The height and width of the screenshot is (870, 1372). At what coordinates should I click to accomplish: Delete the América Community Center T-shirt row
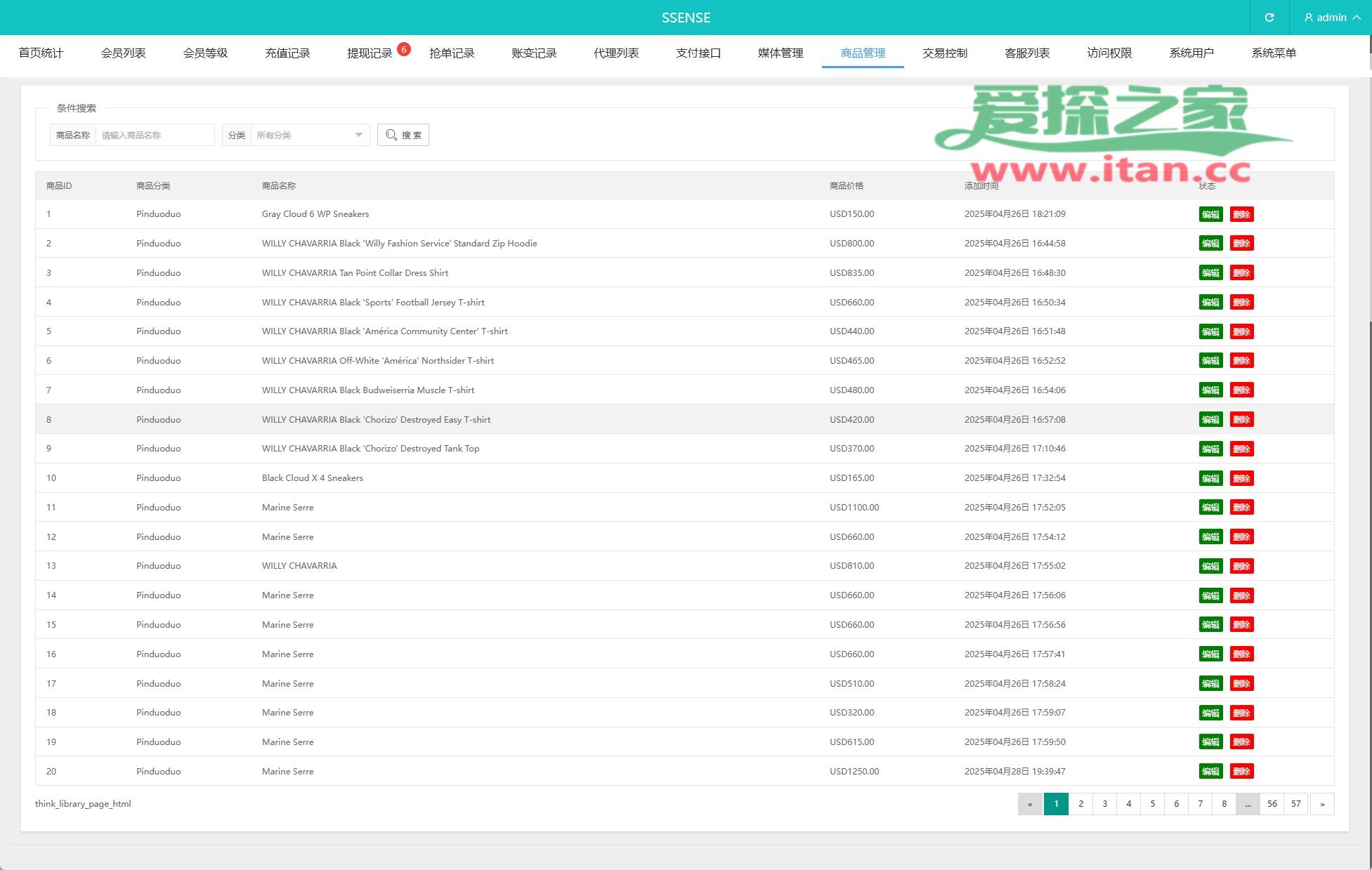point(1241,331)
